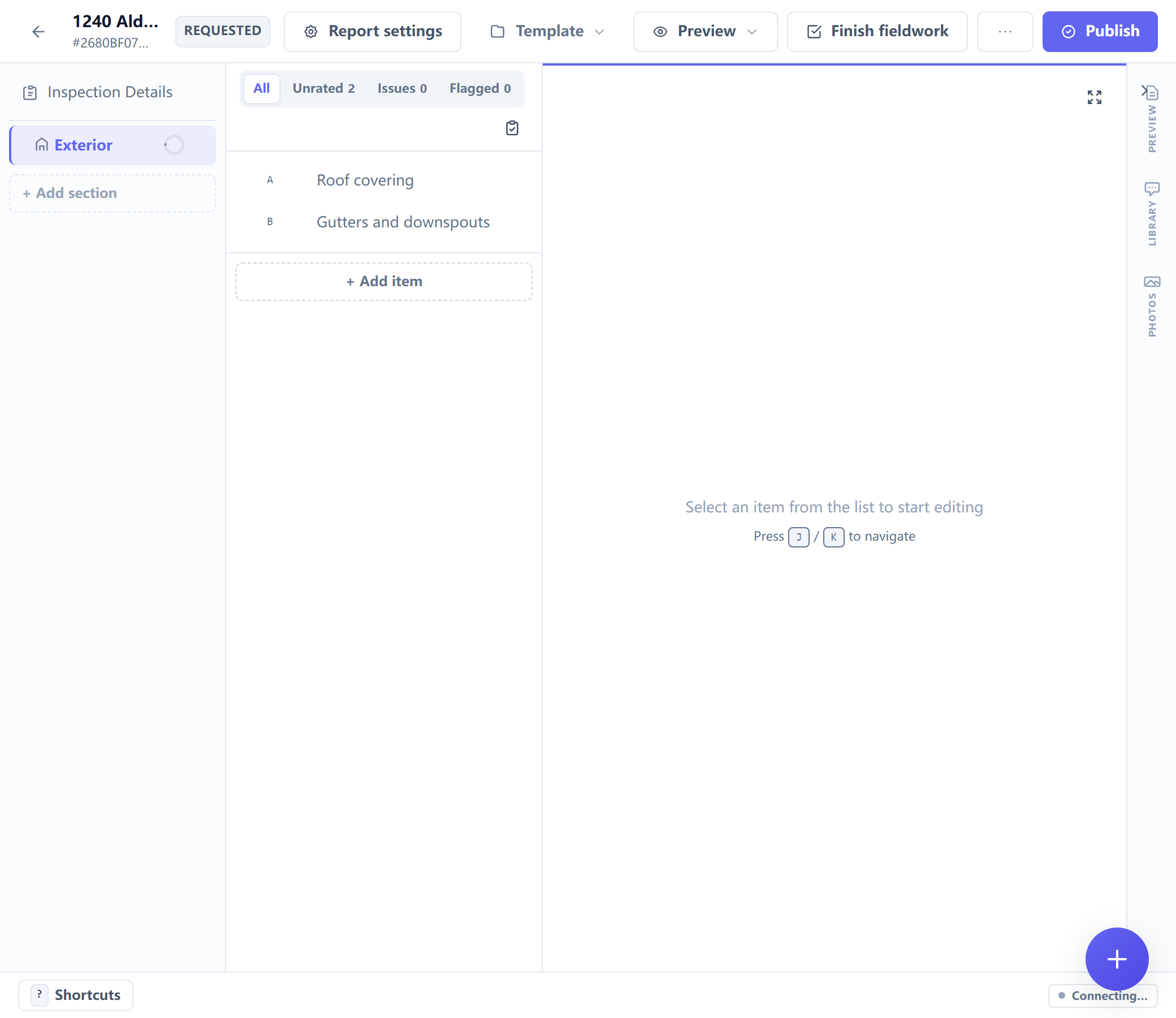Open the Photos side panel
The width and height of the screenshot is (1176, 1018).
pyautogui.click(x=1152, y=305)
